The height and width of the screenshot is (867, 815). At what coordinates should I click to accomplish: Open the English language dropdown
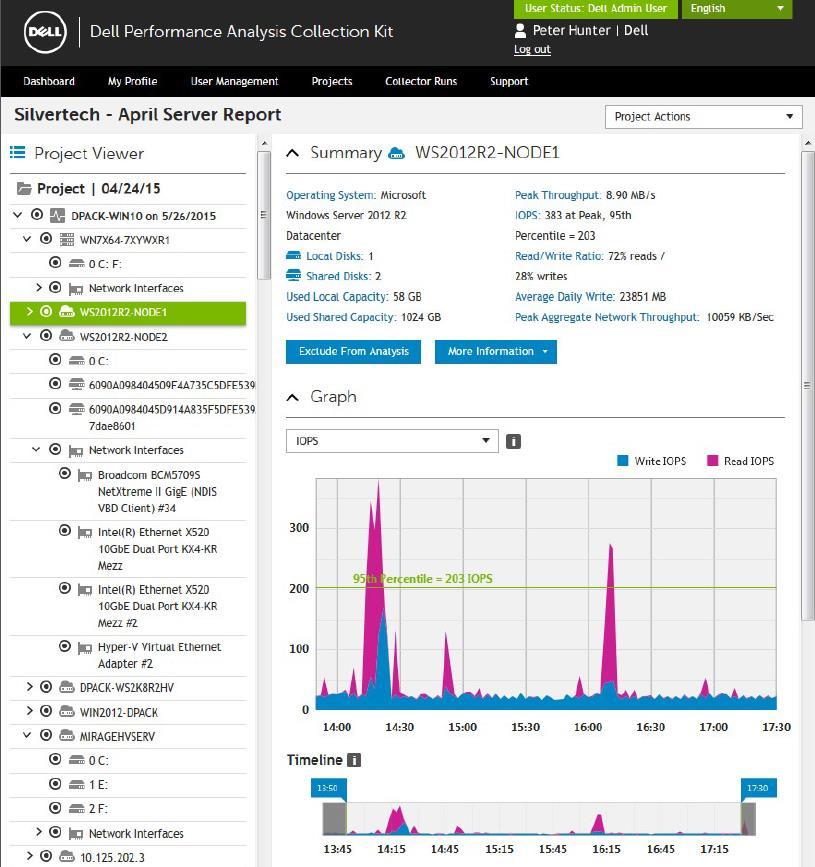[736, 9]
